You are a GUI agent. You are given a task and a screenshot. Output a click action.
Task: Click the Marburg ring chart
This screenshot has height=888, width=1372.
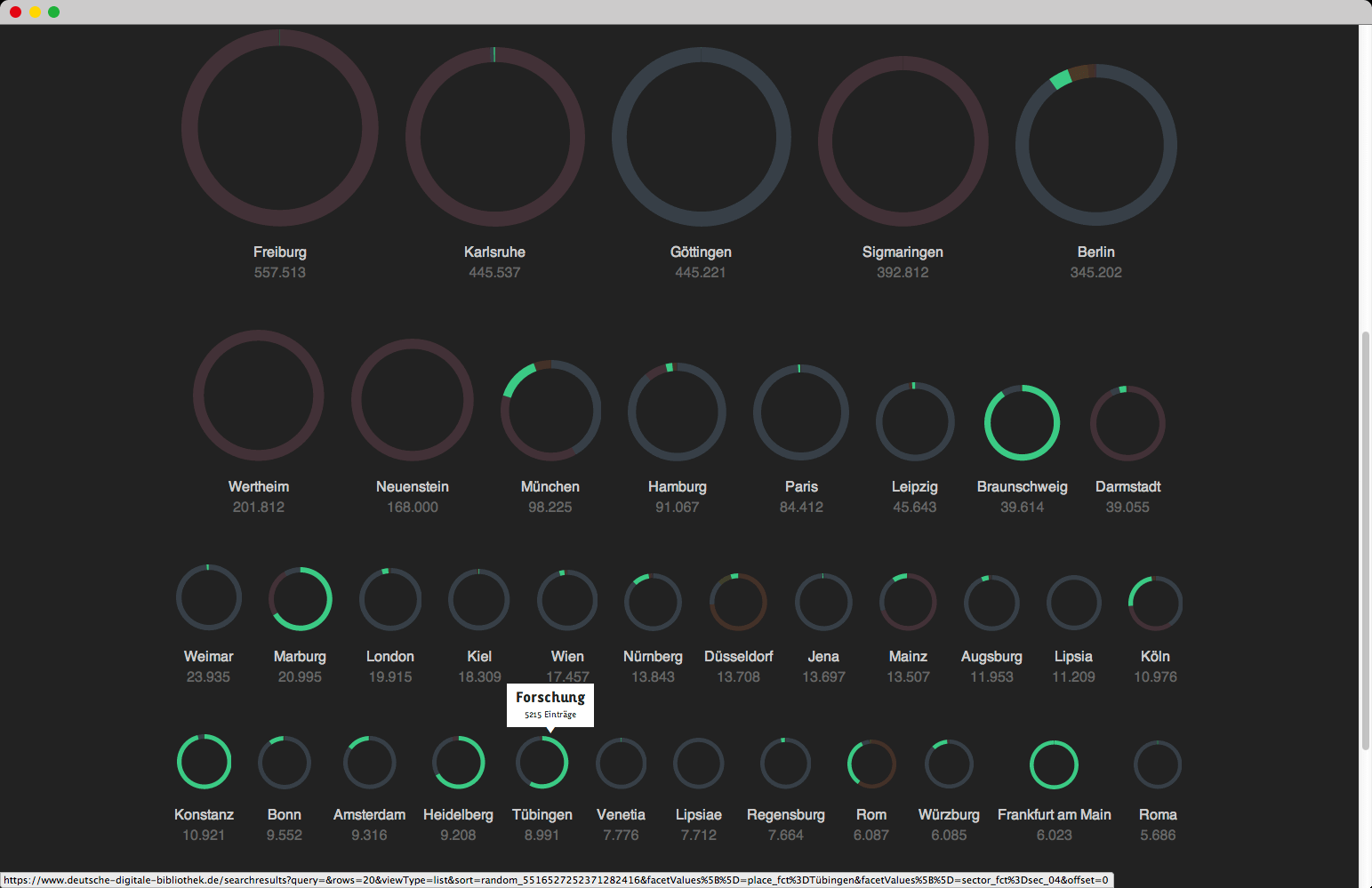click(x=301, y=598)
